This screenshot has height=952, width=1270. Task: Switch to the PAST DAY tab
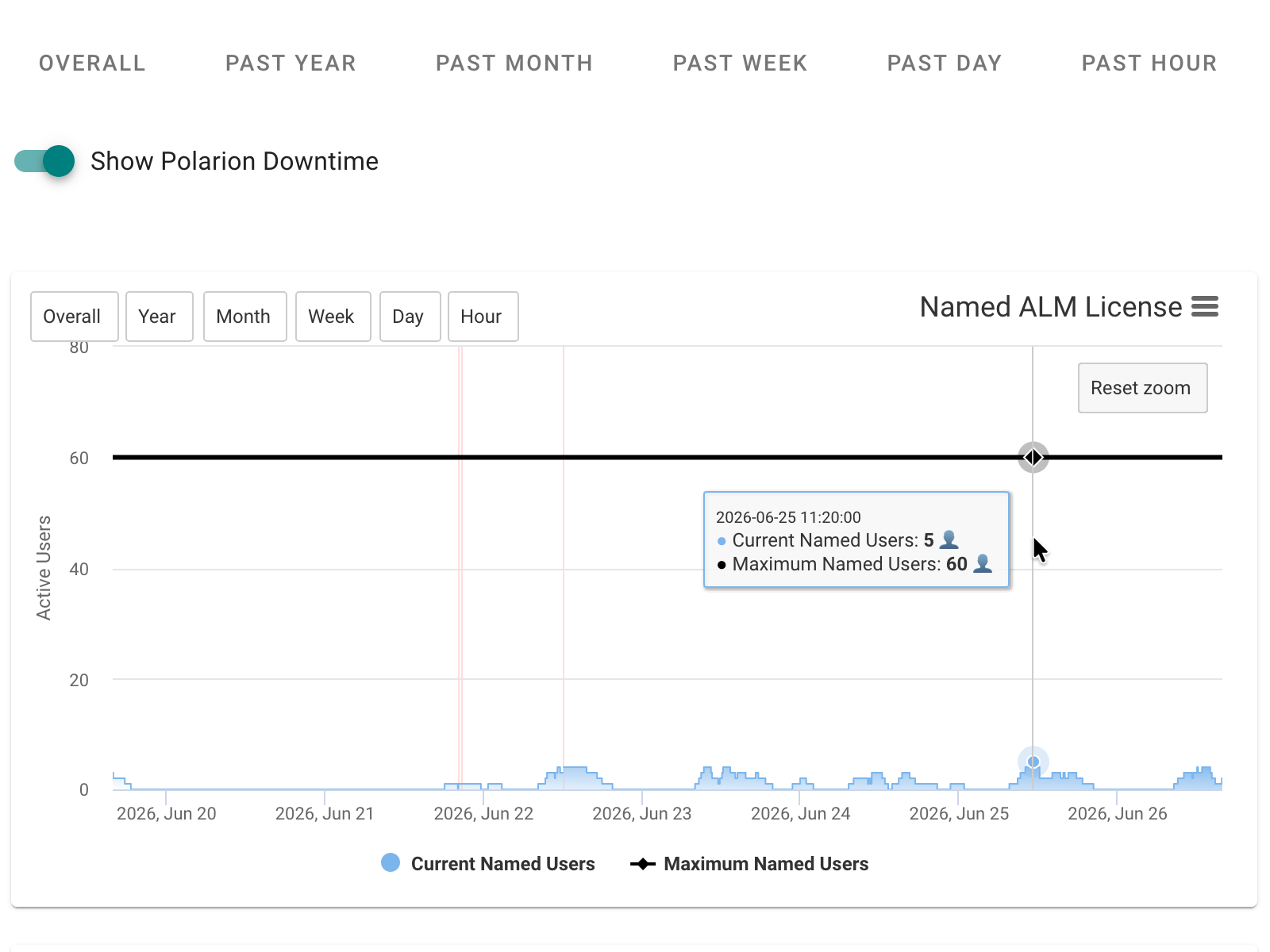pyautogui.click(x=945, y=63)
